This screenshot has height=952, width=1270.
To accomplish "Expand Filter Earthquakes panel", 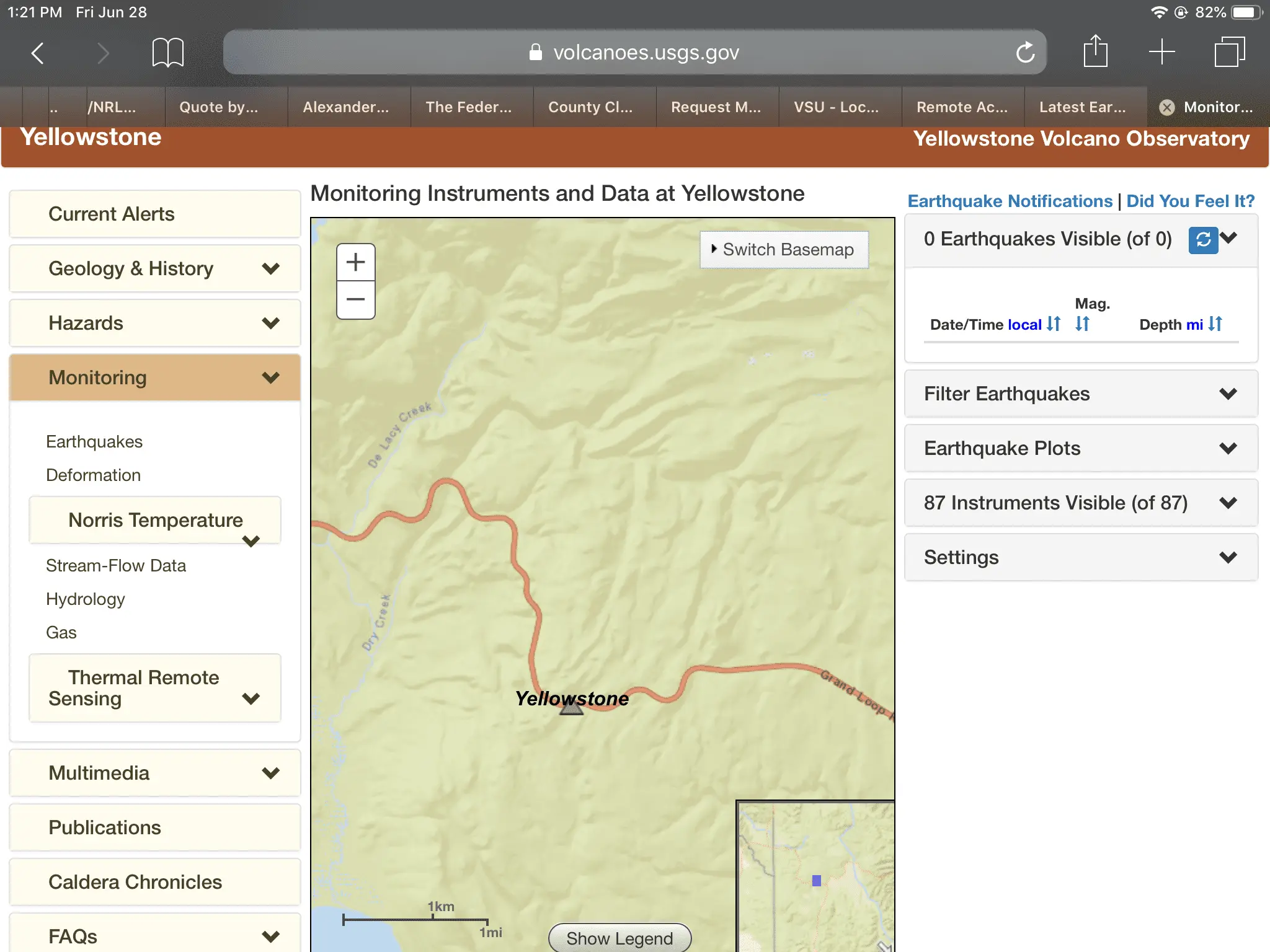I will point(1080,394).
